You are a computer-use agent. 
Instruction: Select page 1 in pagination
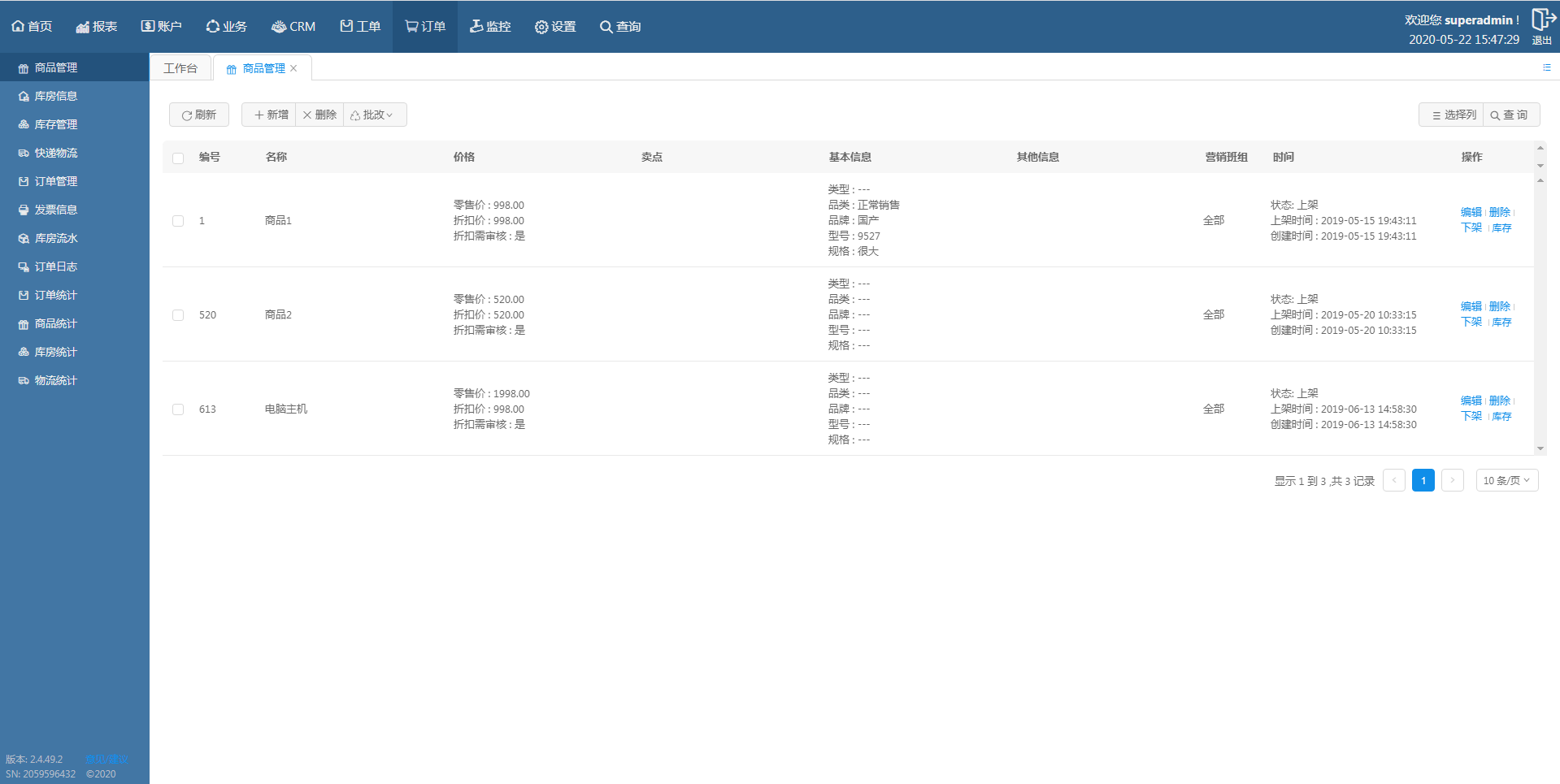pos(1423,480)
